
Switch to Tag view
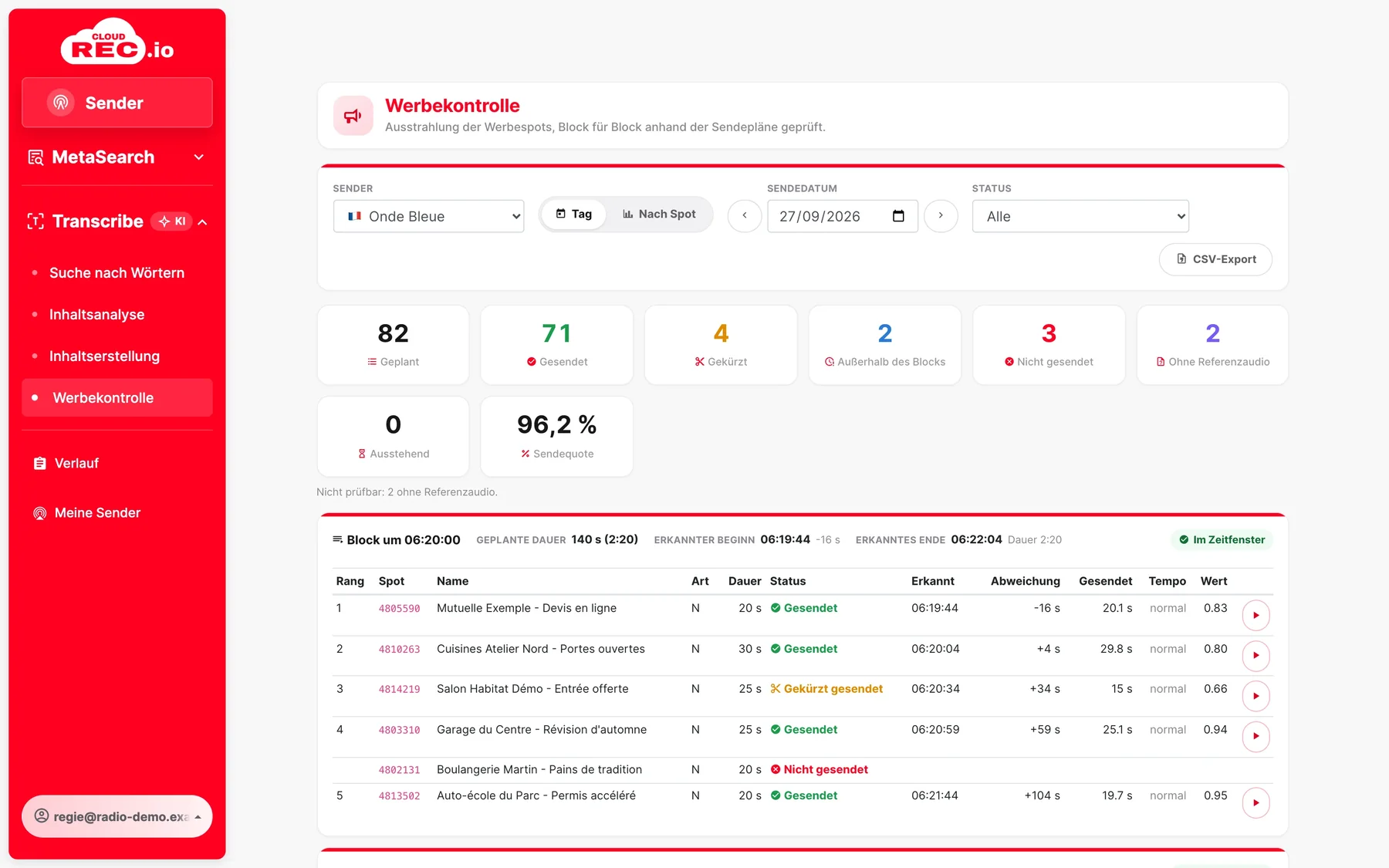(x=574, y=214)
